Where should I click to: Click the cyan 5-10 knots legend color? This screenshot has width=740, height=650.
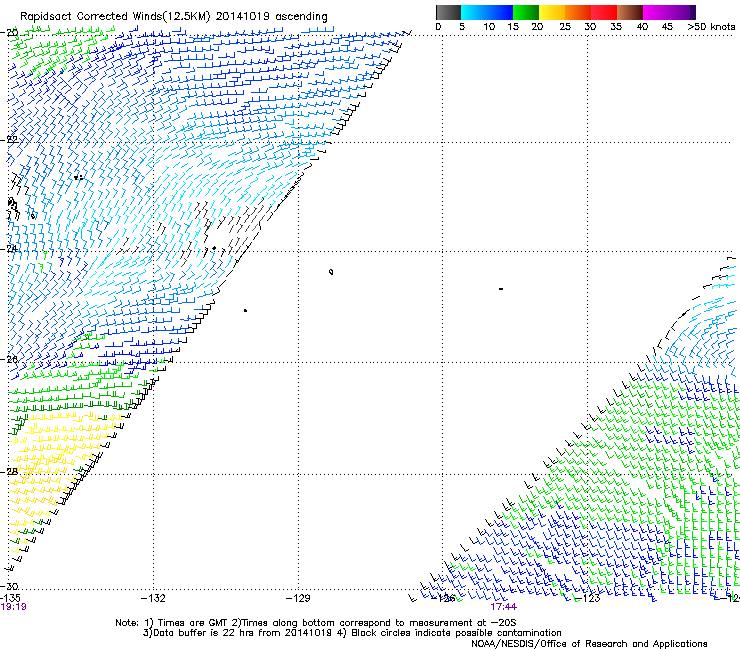point(474,12)
